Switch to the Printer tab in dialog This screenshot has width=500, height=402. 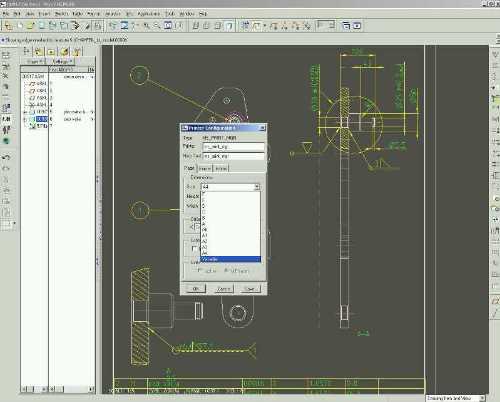tap(205, 169)
